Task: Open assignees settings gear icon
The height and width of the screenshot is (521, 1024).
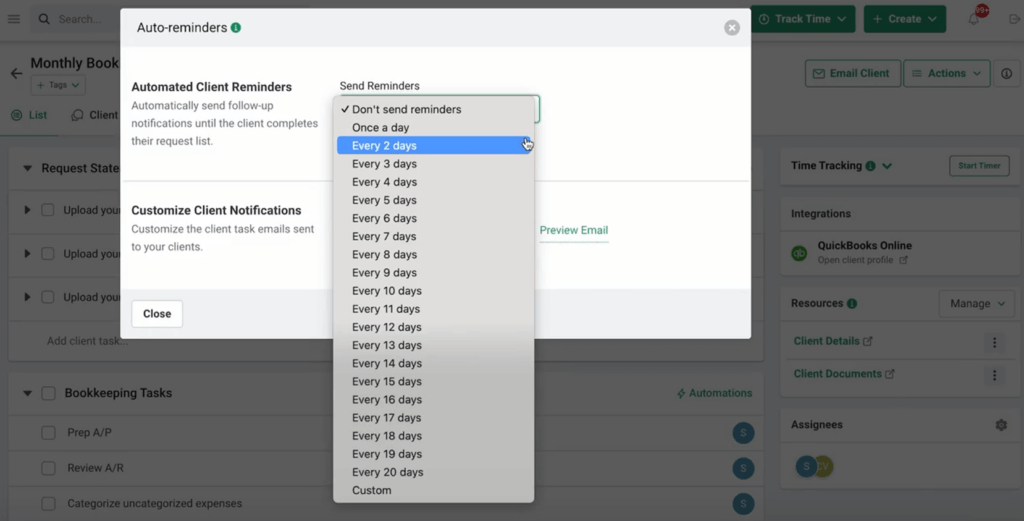Action: tap(1001, 425)
